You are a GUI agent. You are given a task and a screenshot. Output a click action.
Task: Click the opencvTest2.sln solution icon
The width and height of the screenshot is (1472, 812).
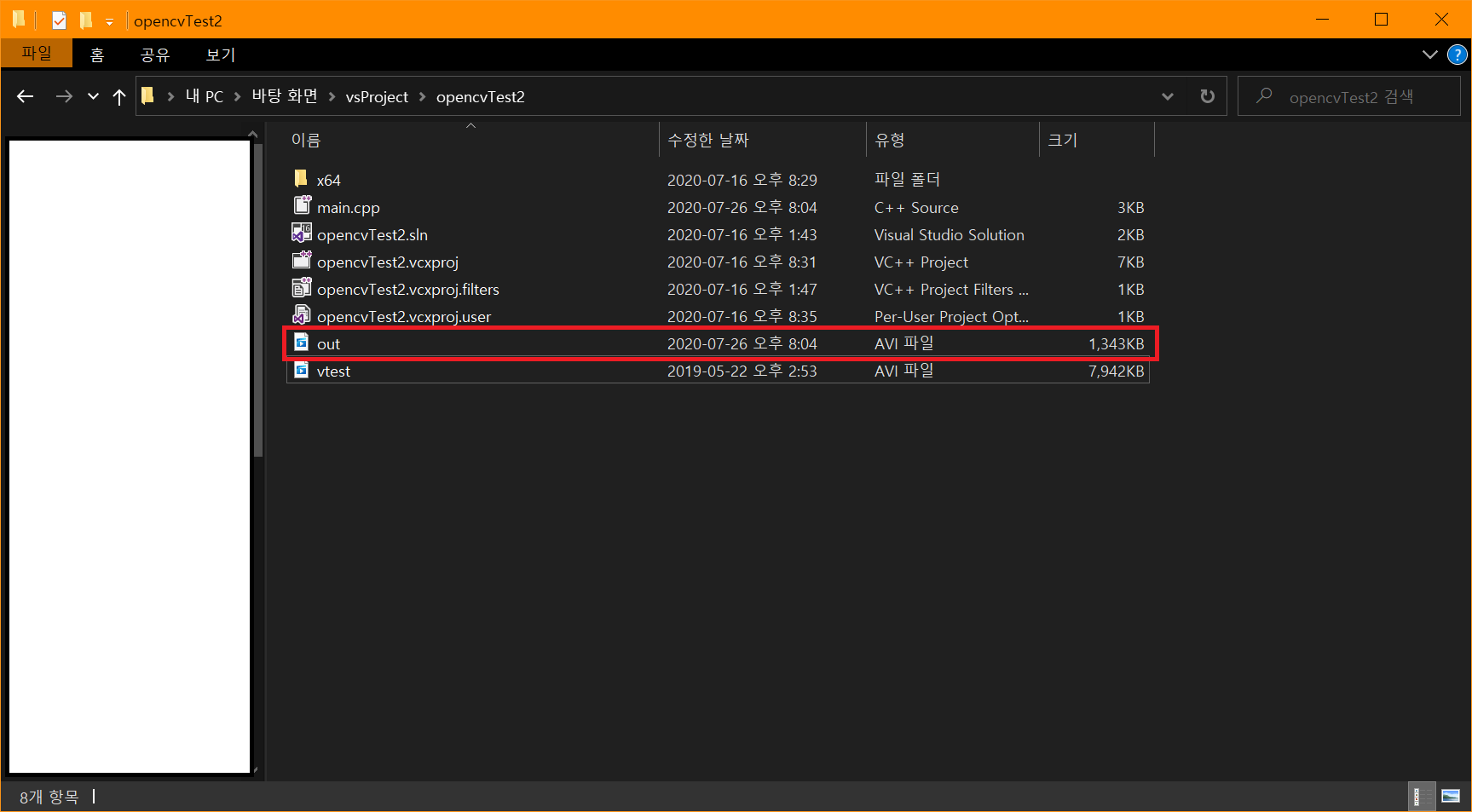[x=302, y=233]
